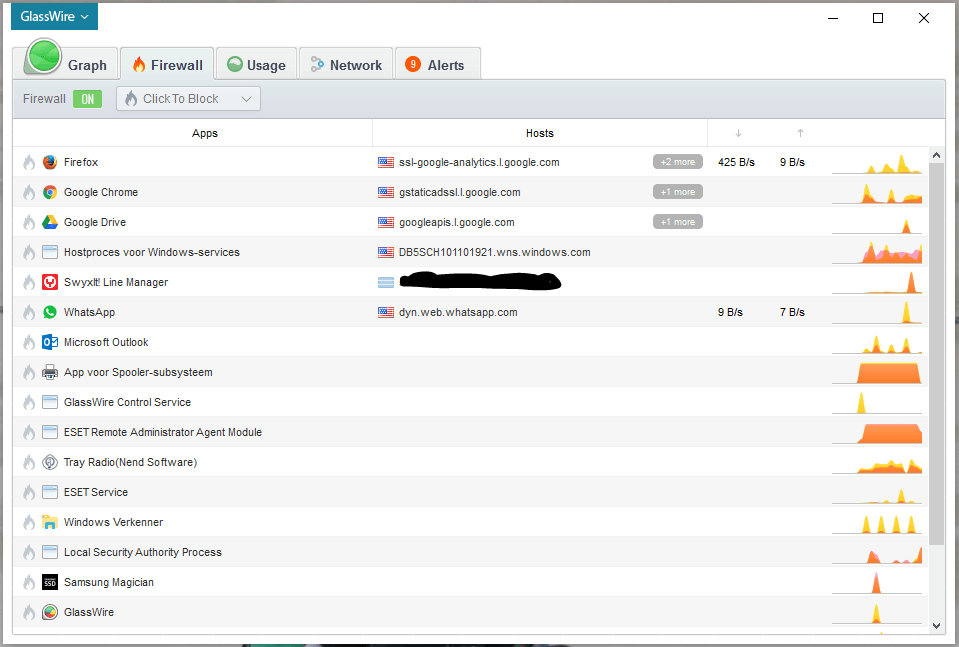Click the US flag beside ssl-google-analytics host
The image size is (959, 647).
pyautogui.click(x=386, y=162)
